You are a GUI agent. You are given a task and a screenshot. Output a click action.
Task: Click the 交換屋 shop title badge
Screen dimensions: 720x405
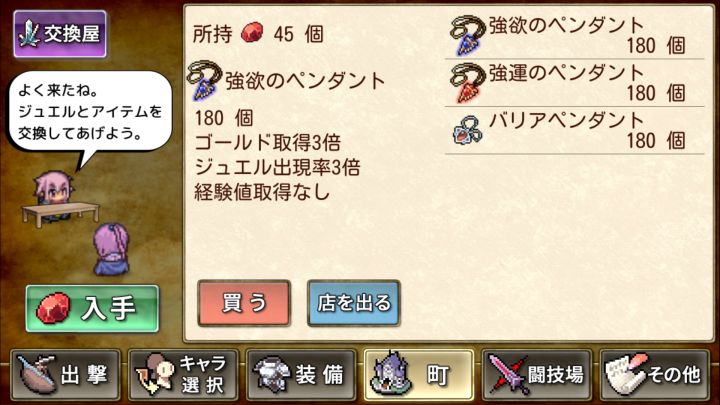[x=60, y=34]
